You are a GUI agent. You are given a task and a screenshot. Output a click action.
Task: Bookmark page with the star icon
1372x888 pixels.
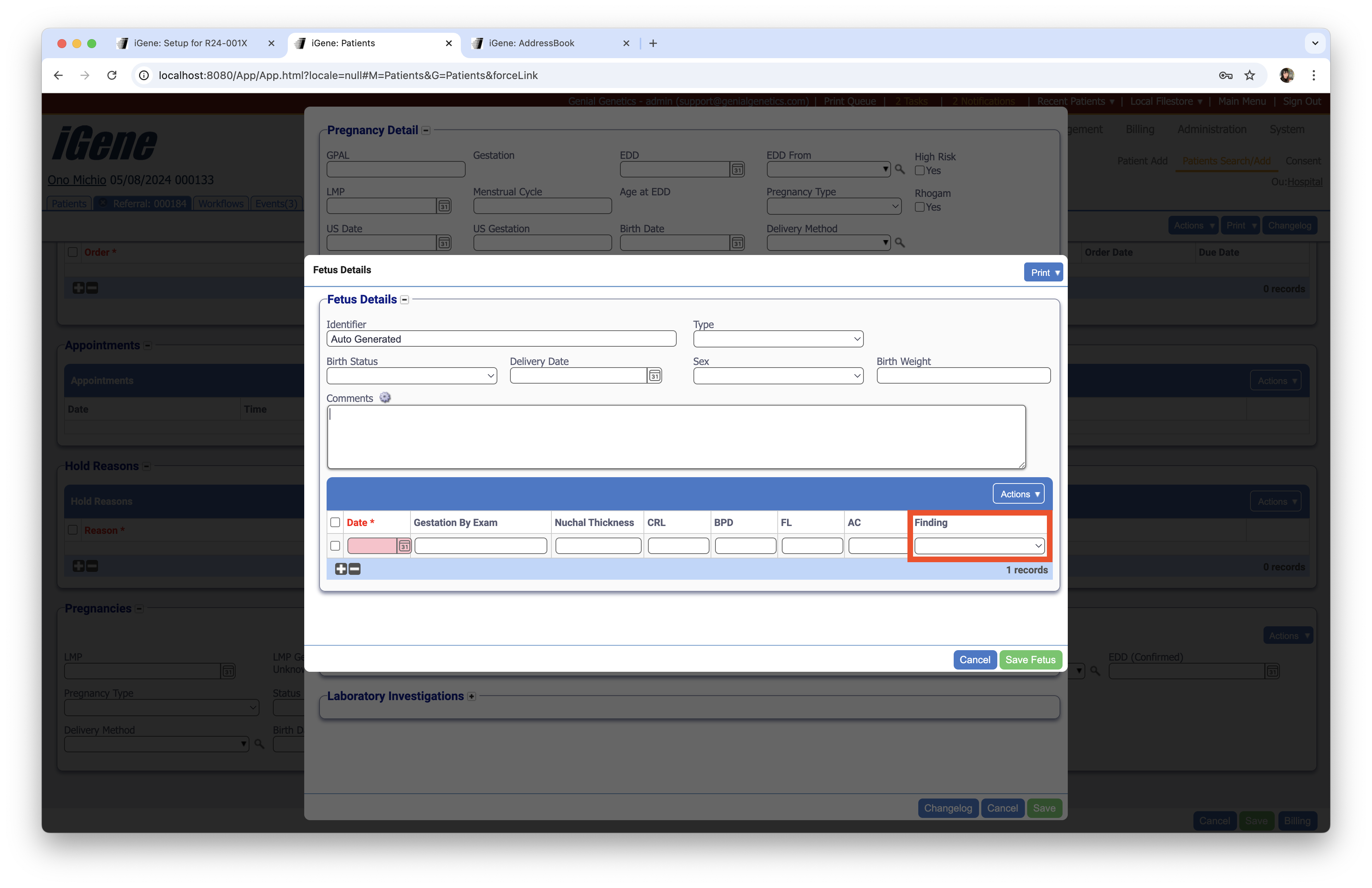[x=1249, y=75]
